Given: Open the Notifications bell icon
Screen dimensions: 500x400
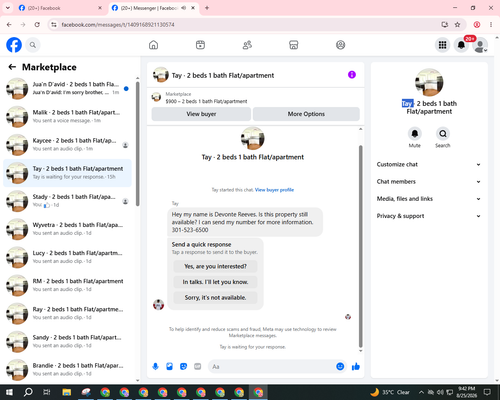Looking at the screenshot, I should point(461,45).
